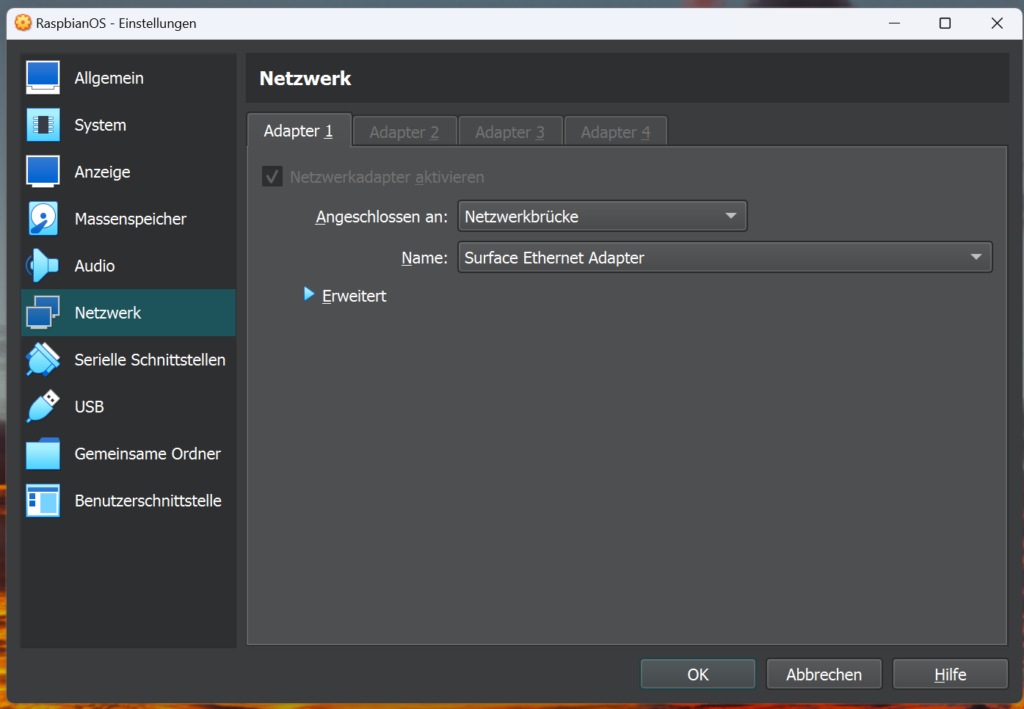Click the Benutzerschnittstelle layout icon
This screenshot has height=709, width=1024.
tap(43, 501)
